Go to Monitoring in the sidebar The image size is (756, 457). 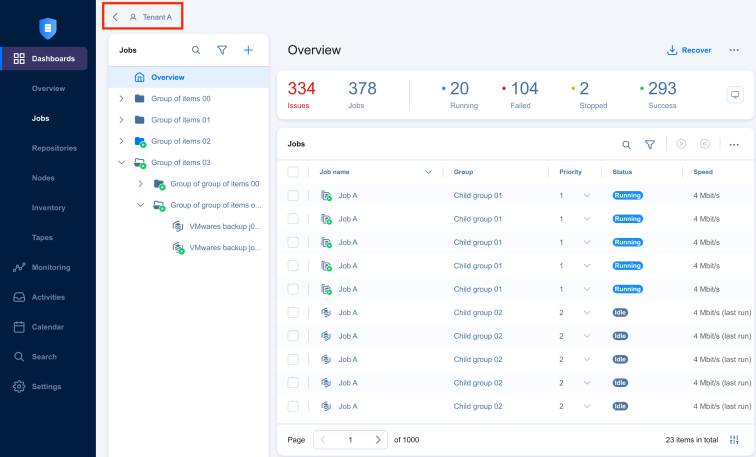coord(50,267)
